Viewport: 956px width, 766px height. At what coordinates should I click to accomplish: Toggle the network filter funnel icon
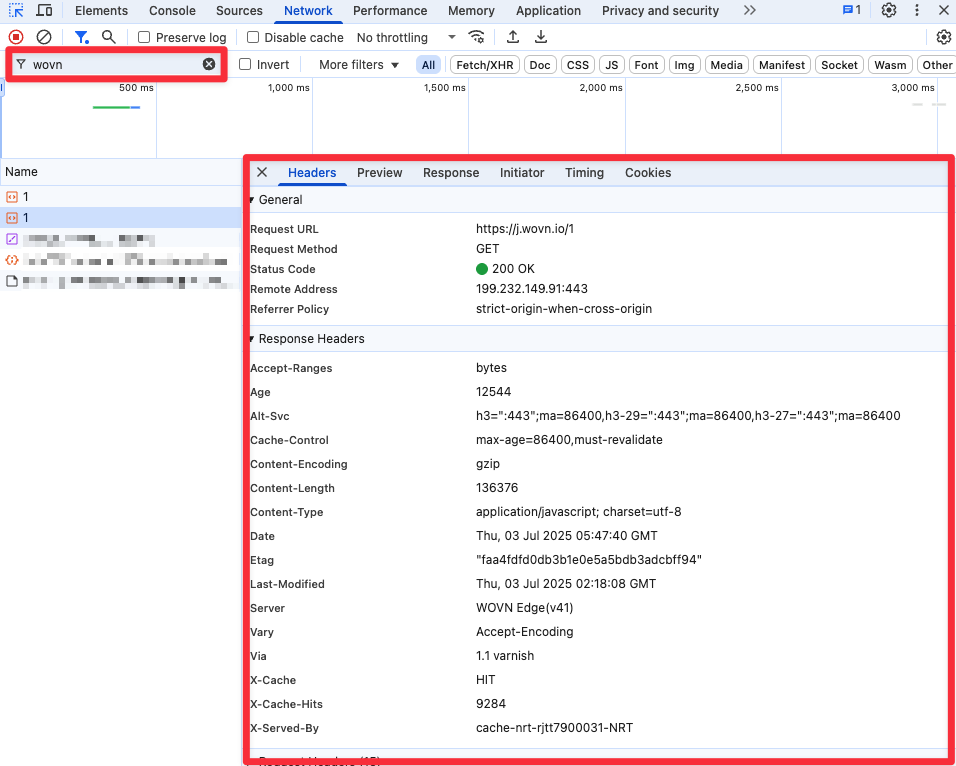tap(82, 37)
